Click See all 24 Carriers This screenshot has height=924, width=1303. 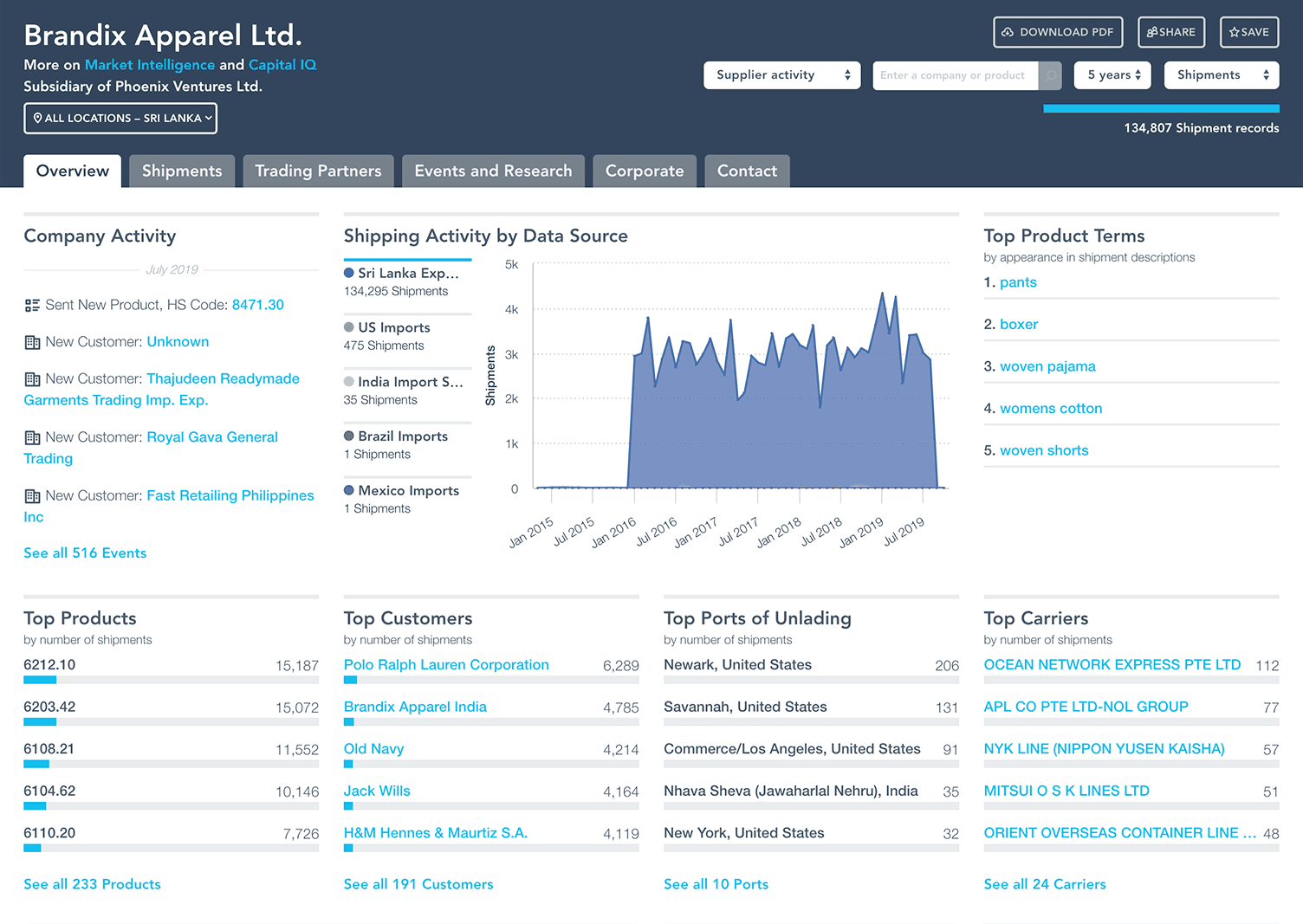[x=1045, y=884]
